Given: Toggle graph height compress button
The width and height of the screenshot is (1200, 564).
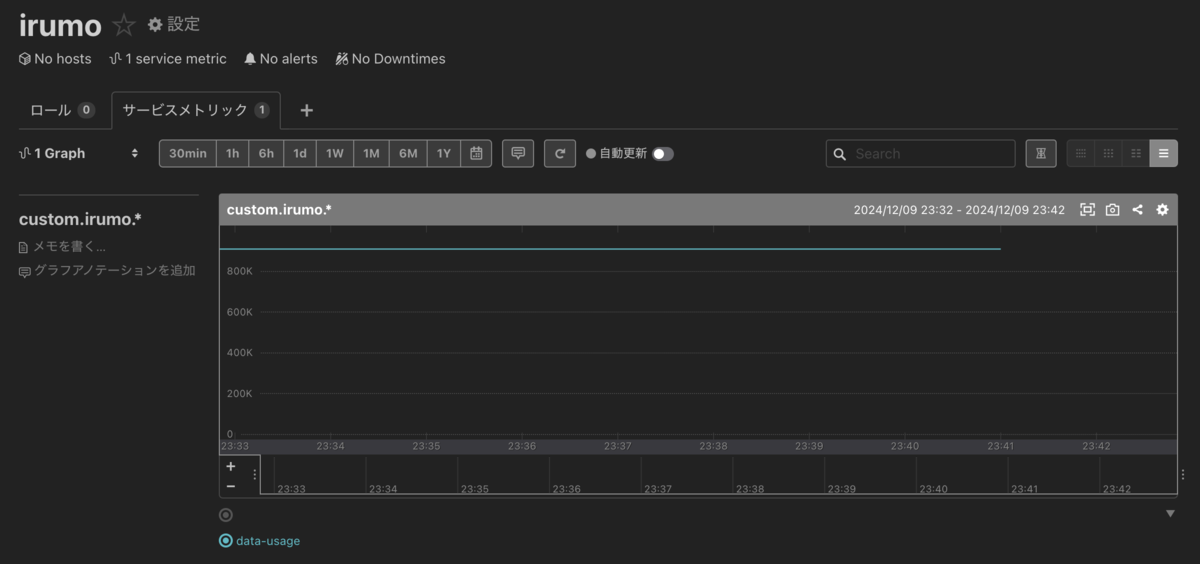Looking at the screenshot, I should click(x=1041, y=153).
